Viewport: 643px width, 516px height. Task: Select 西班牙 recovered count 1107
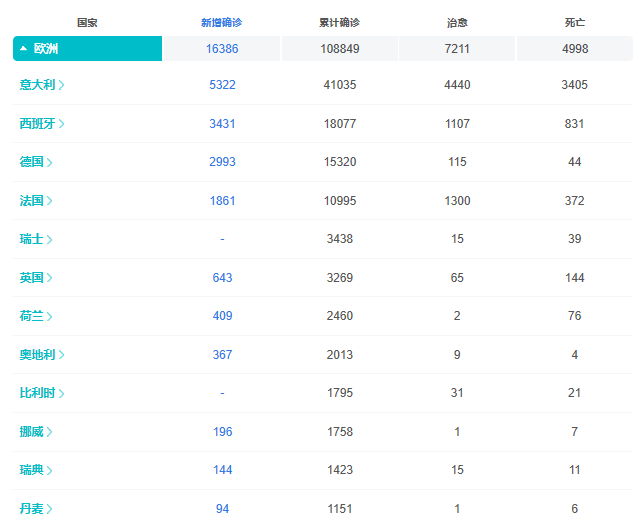click(x=457, y=124)
